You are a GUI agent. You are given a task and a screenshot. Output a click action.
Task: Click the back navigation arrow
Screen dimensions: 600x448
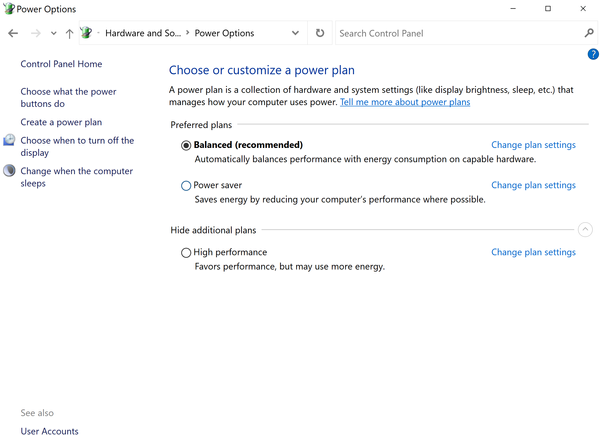pyautogui.click(x=13, y=33)
